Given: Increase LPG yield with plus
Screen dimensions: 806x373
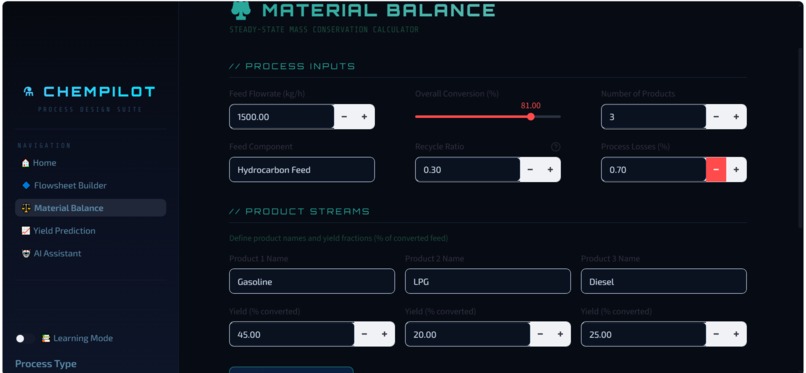Looking at the screenshot, I should 560,334.
